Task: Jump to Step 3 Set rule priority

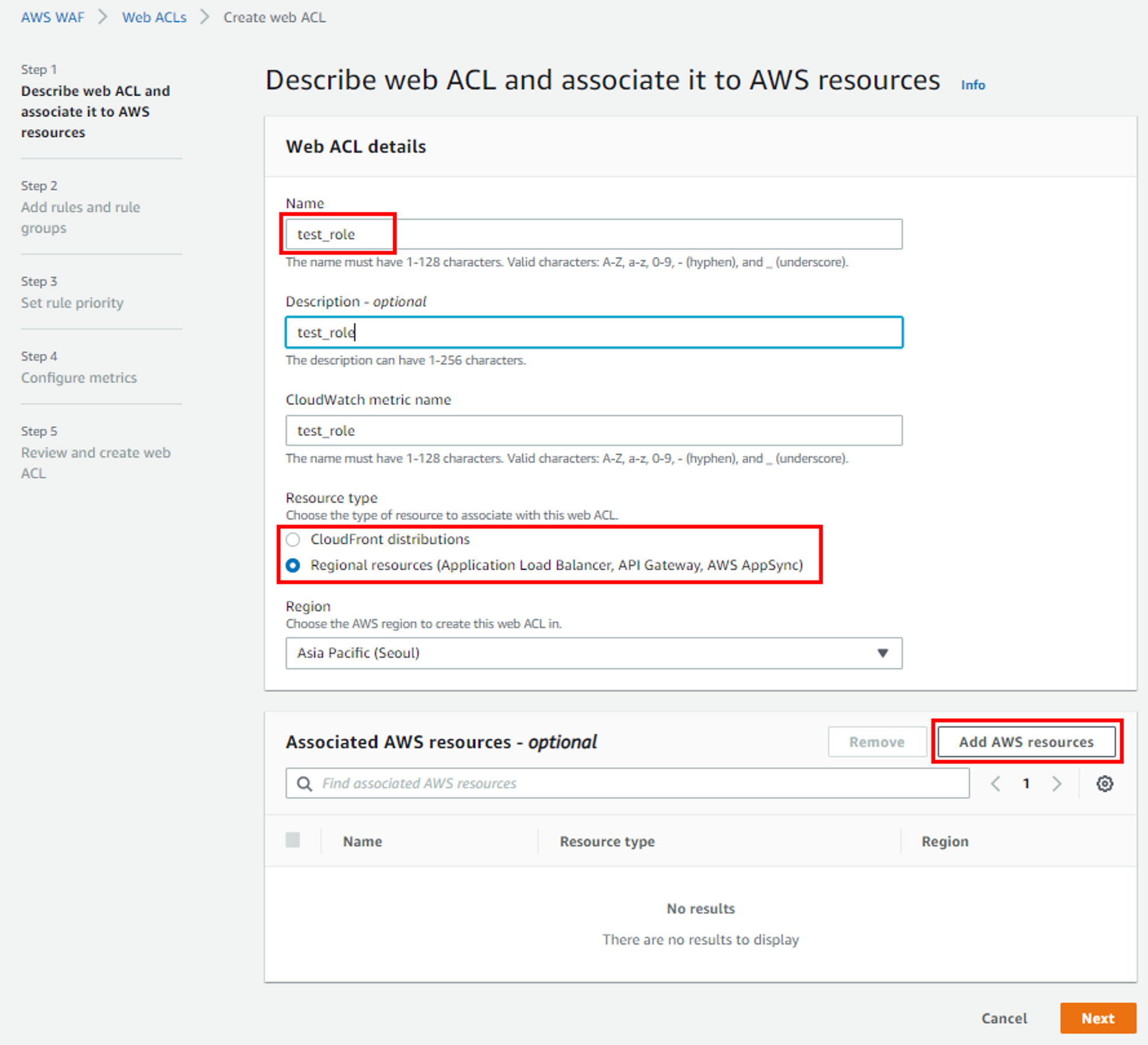Action: pos(72,303)
